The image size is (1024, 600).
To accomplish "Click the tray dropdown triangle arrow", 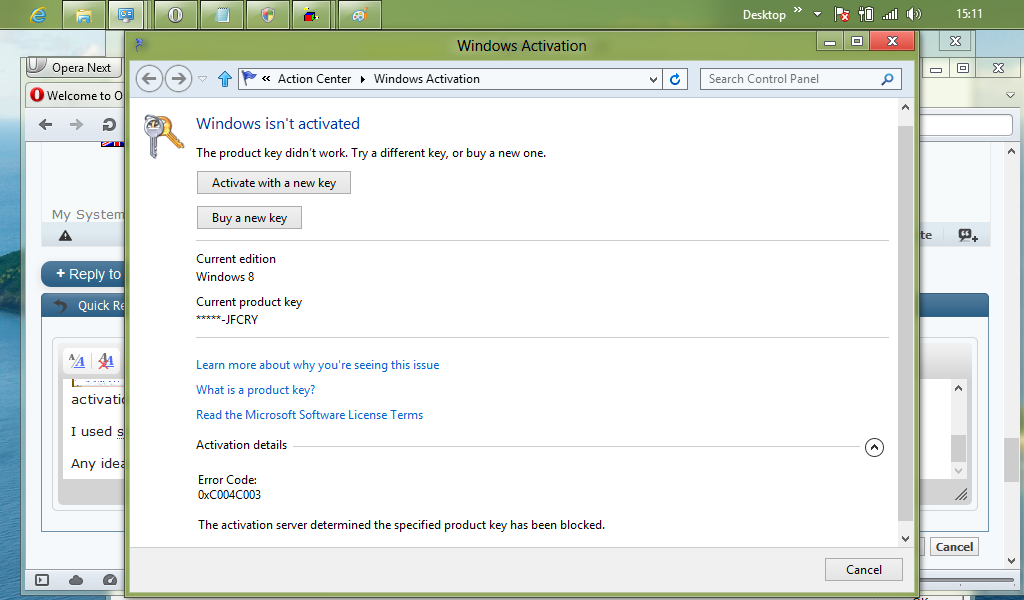I will tap(817, 14).
